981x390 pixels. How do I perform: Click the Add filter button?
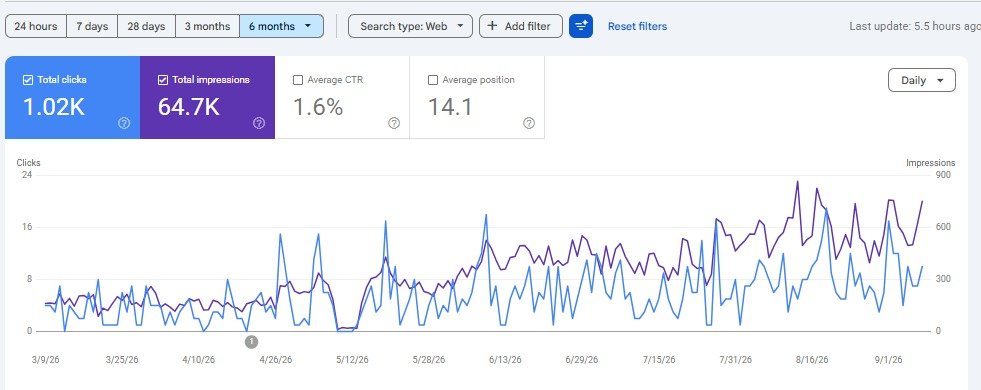pos(521,26)
